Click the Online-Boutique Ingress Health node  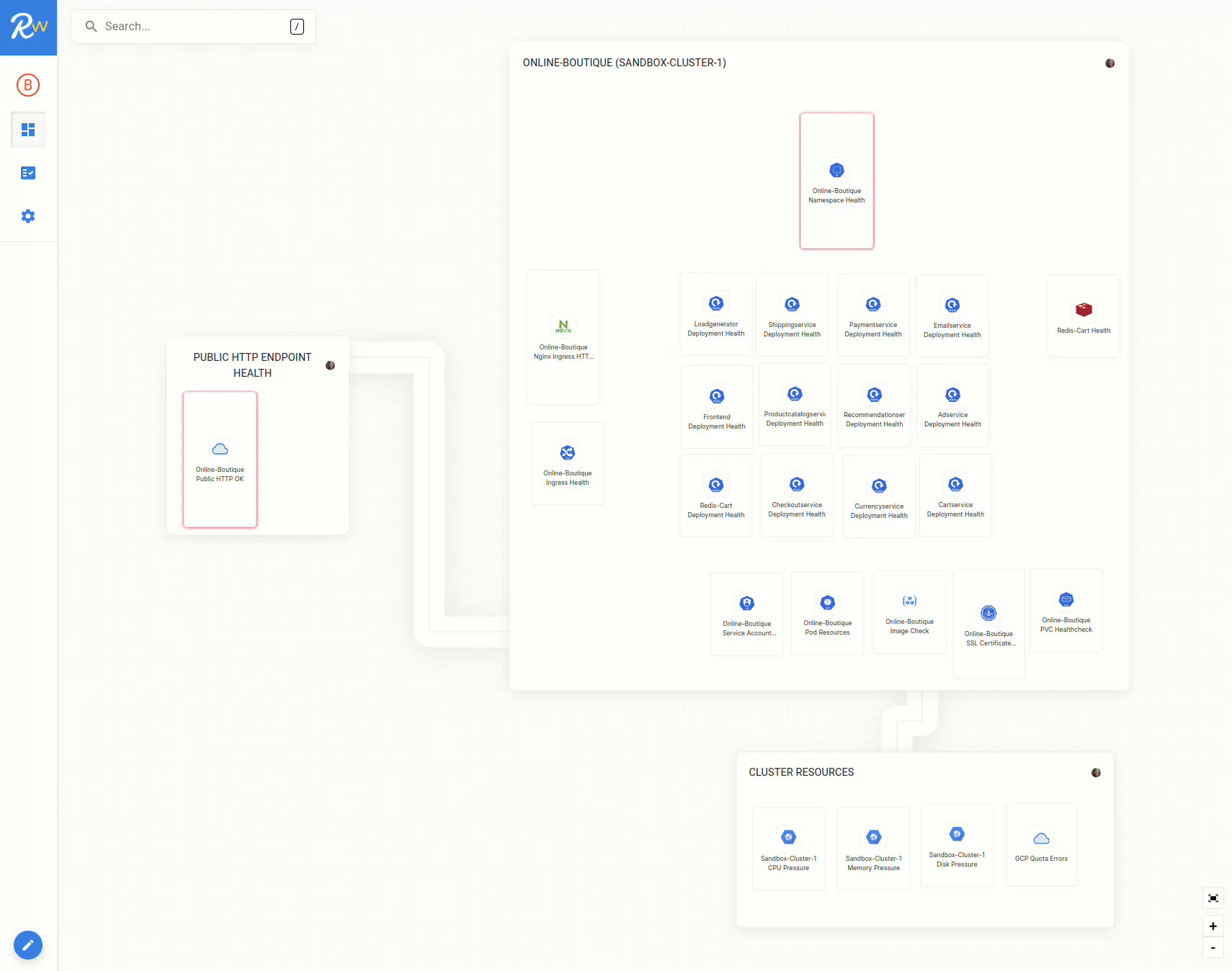tap(568, 463)
